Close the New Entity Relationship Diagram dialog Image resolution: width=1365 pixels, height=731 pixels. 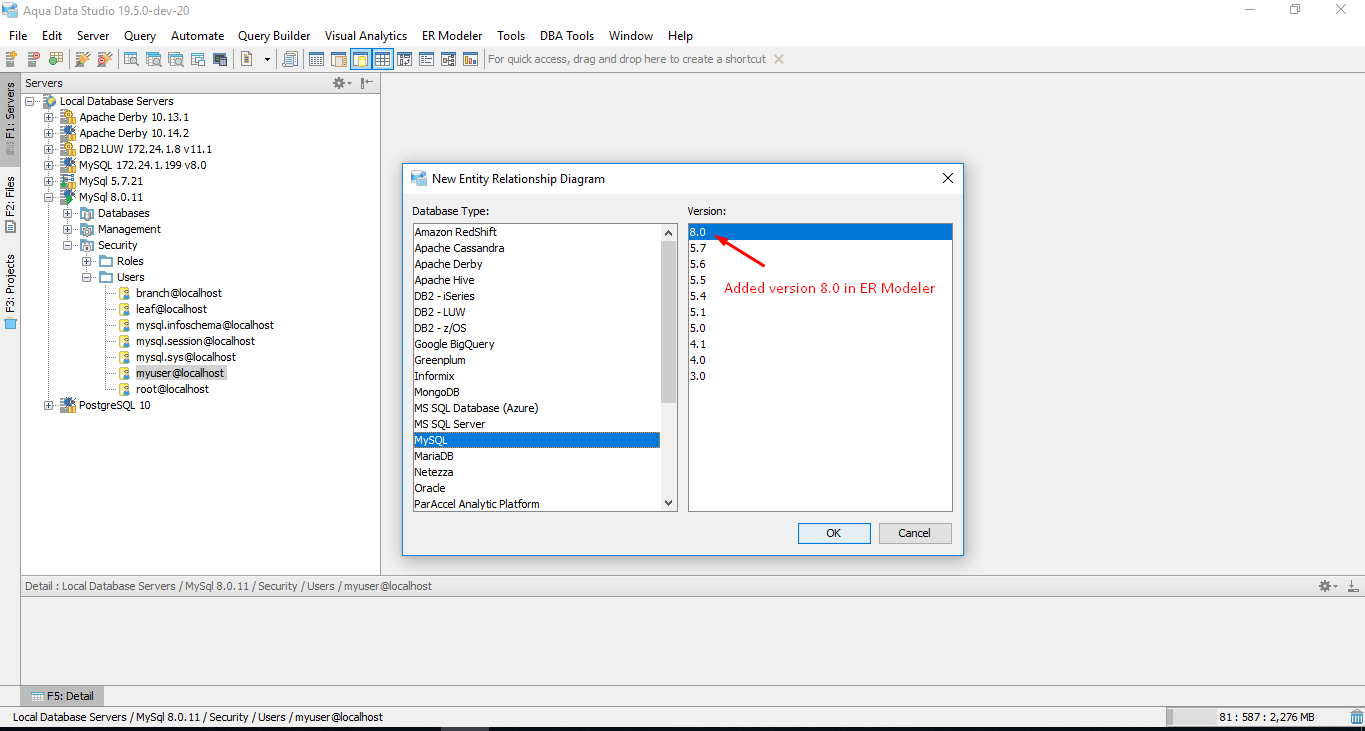pyautogui.click(x=947, y=178)
